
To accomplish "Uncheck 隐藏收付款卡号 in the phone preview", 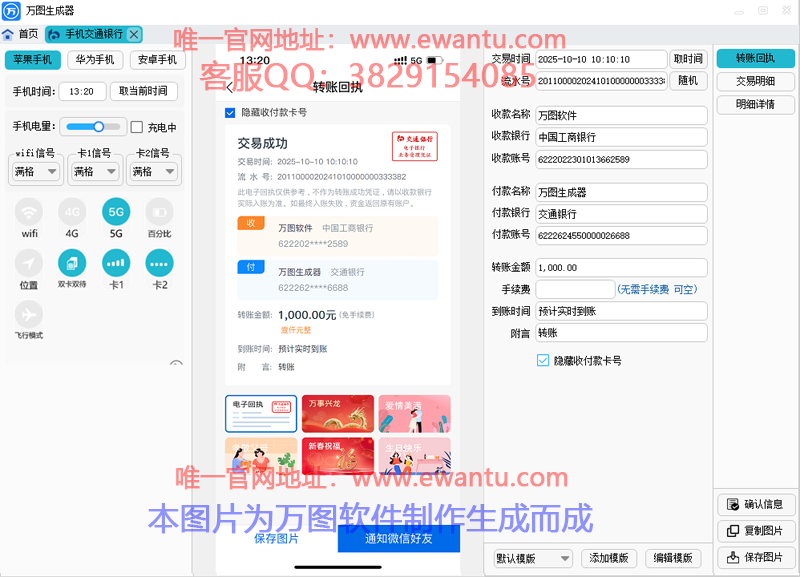I will point(230,113).
